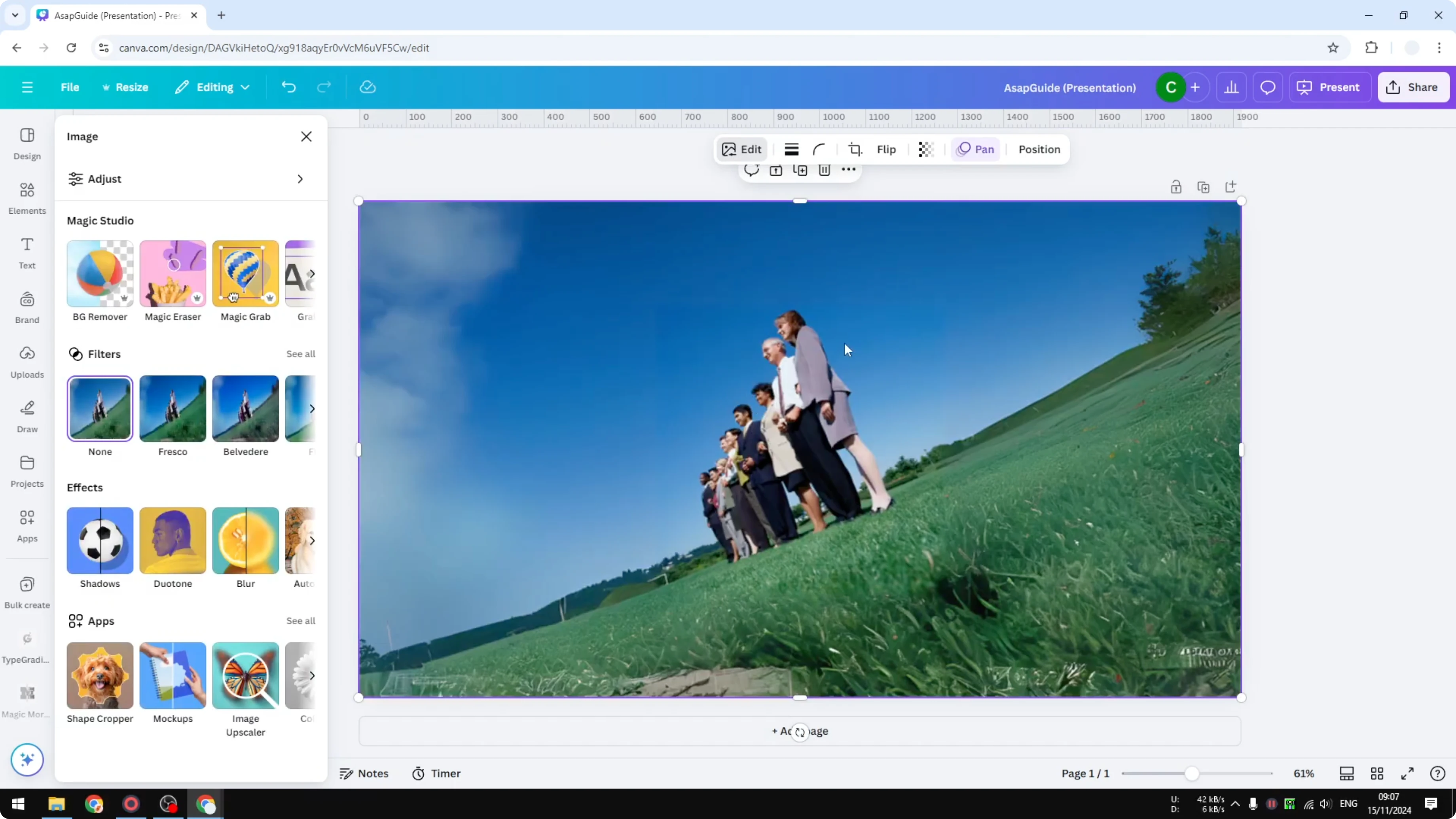The height and width of the screenshot is (819, 1456).
Task: Open the Elements panel in sidebar
Action: coord(27,198)
